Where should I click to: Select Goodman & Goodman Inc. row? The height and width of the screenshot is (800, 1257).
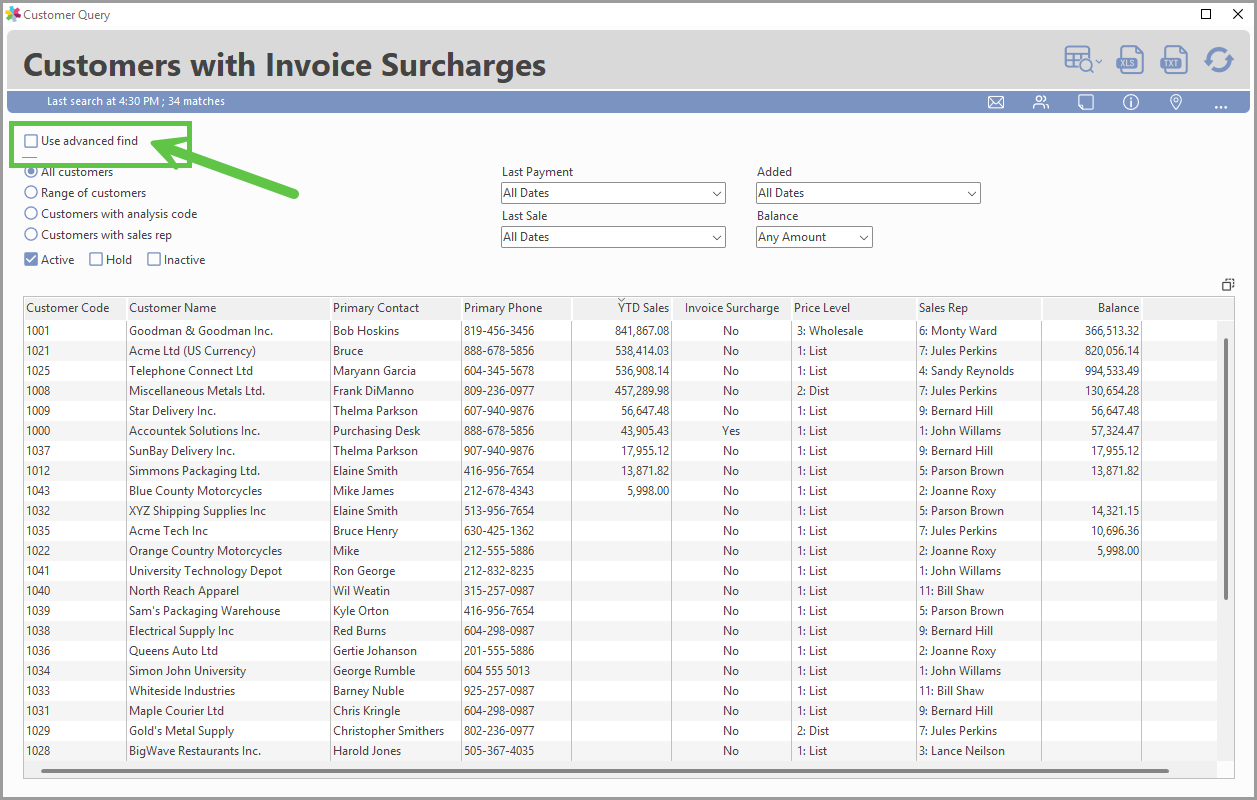(620, 331)
